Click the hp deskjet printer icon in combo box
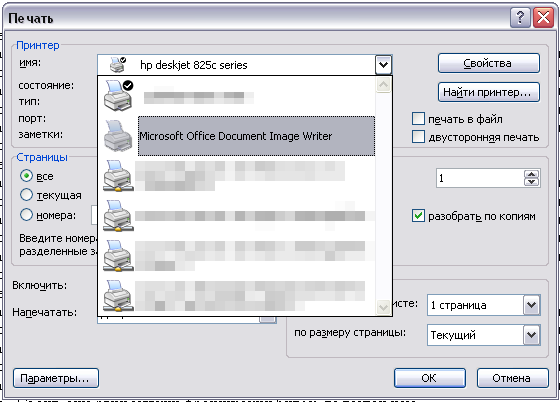560x402 pixels. point(118,65)
